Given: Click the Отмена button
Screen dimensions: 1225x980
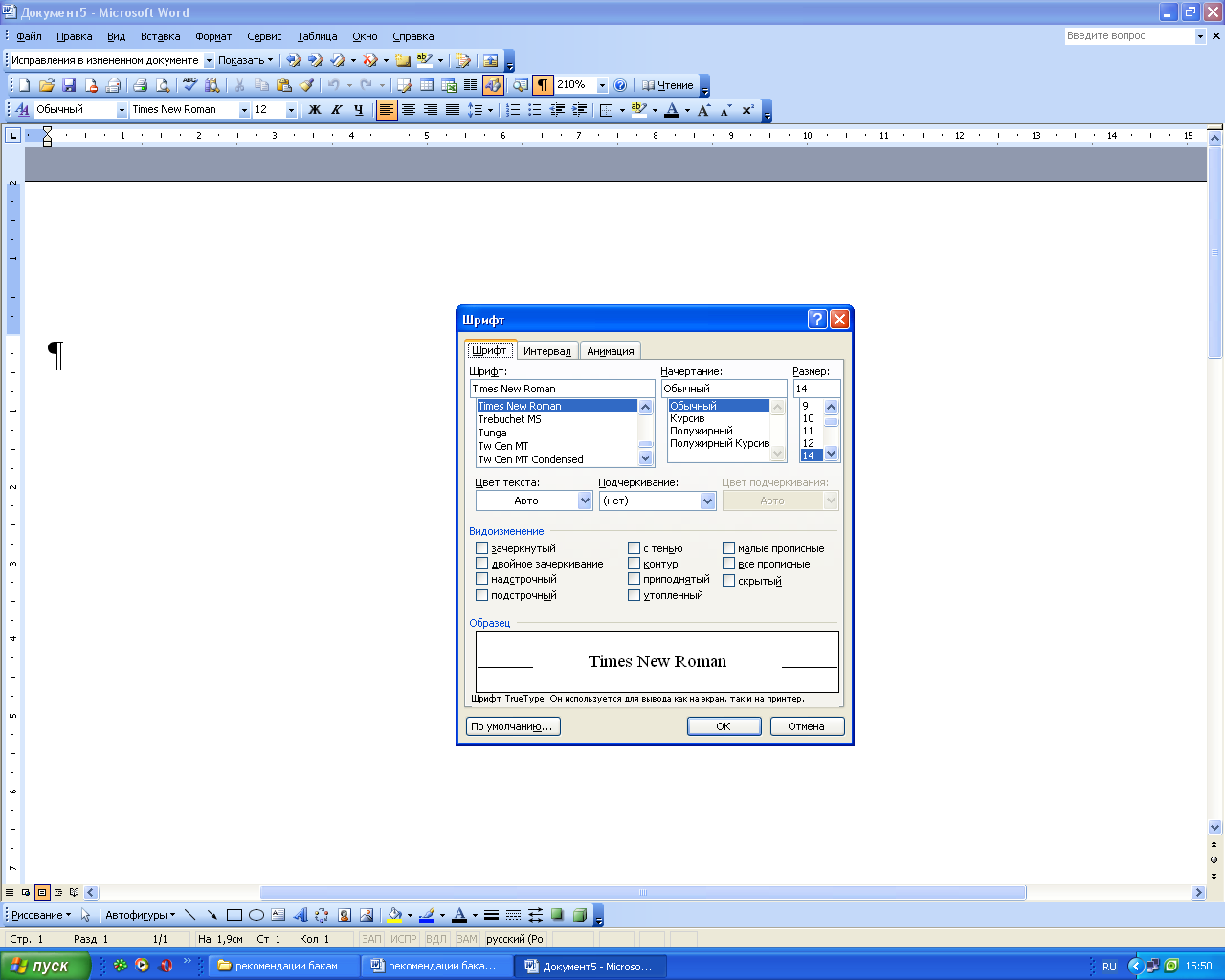Looking at the screenshot, I should tap(807, 726).
